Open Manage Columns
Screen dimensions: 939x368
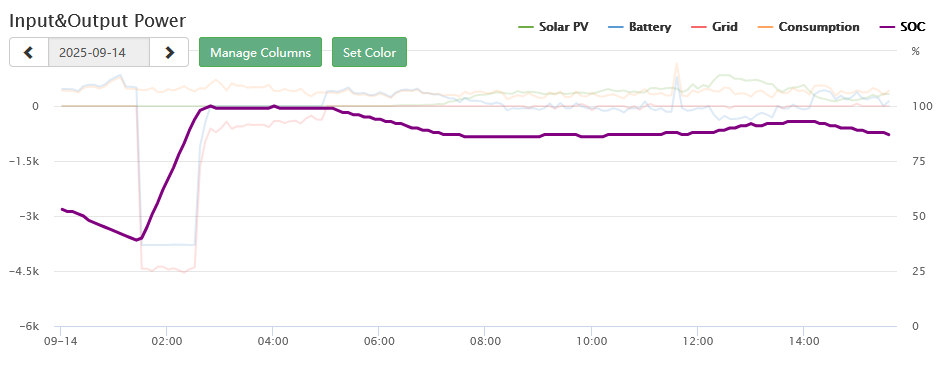point(261,53)
